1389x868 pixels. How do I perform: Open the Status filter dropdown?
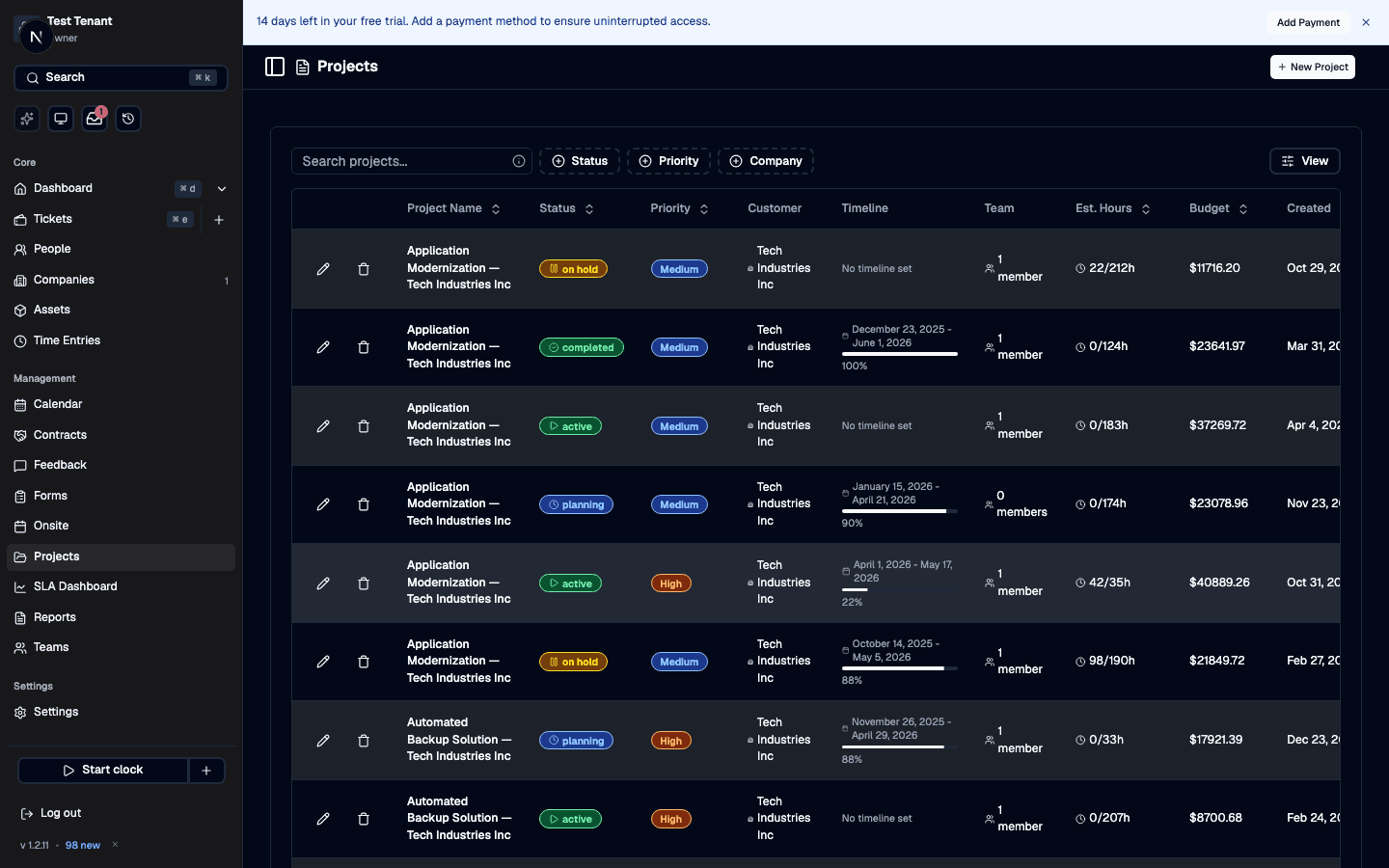[x=580, y=161]
